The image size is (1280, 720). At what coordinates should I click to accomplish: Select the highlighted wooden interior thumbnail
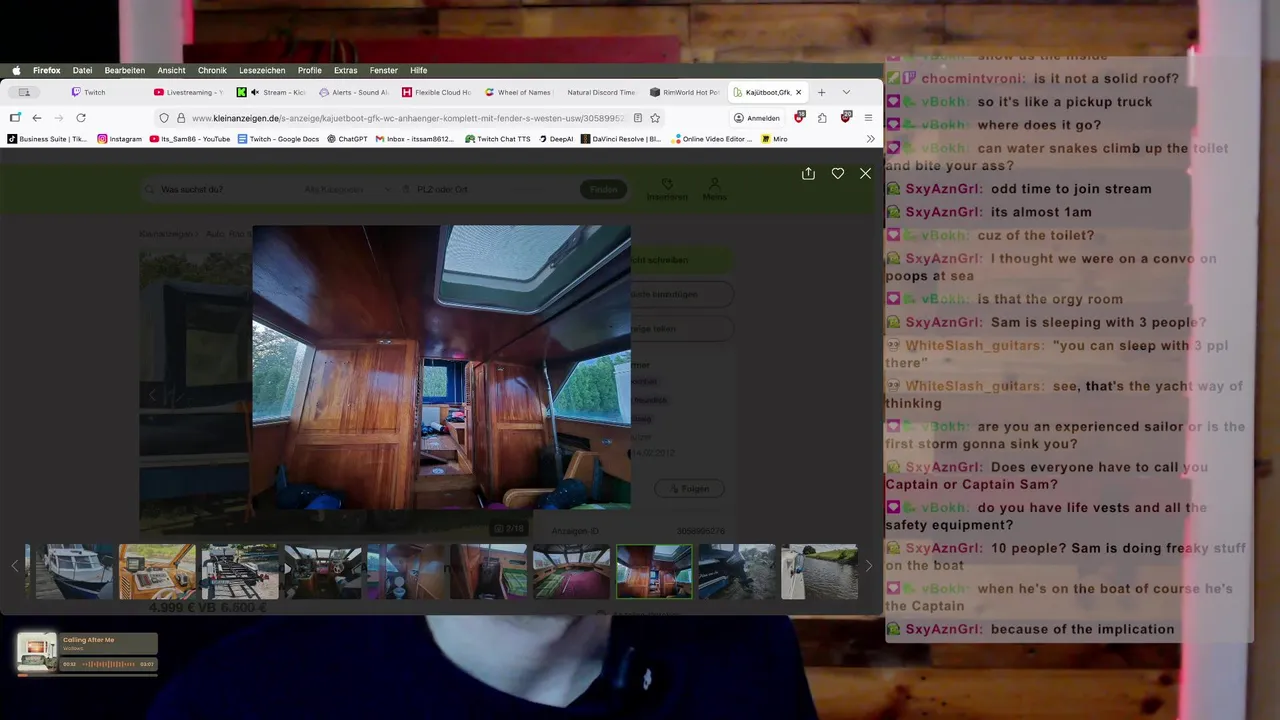click(654, 572)
